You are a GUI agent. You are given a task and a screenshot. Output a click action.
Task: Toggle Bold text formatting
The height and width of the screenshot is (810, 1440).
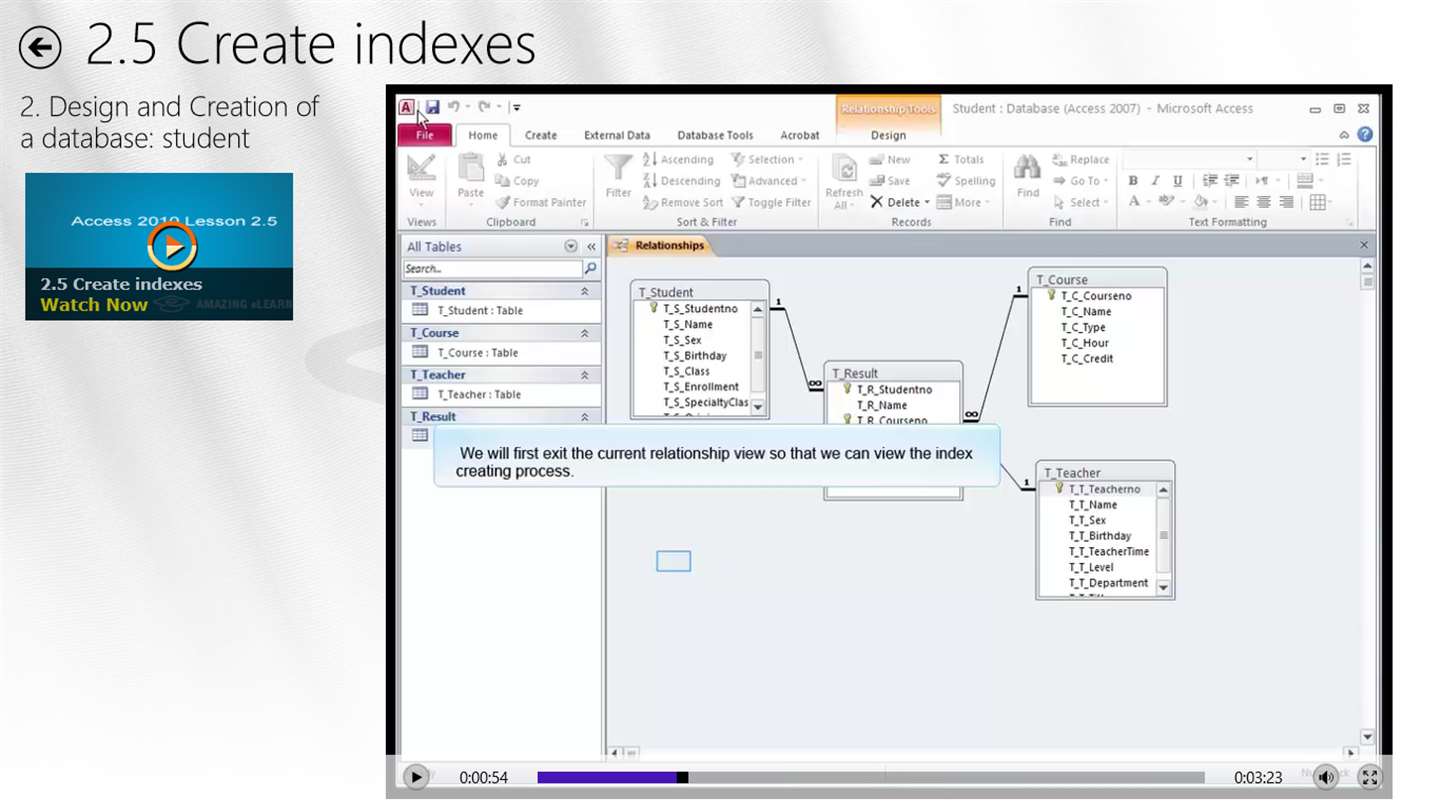point(1133,181)
